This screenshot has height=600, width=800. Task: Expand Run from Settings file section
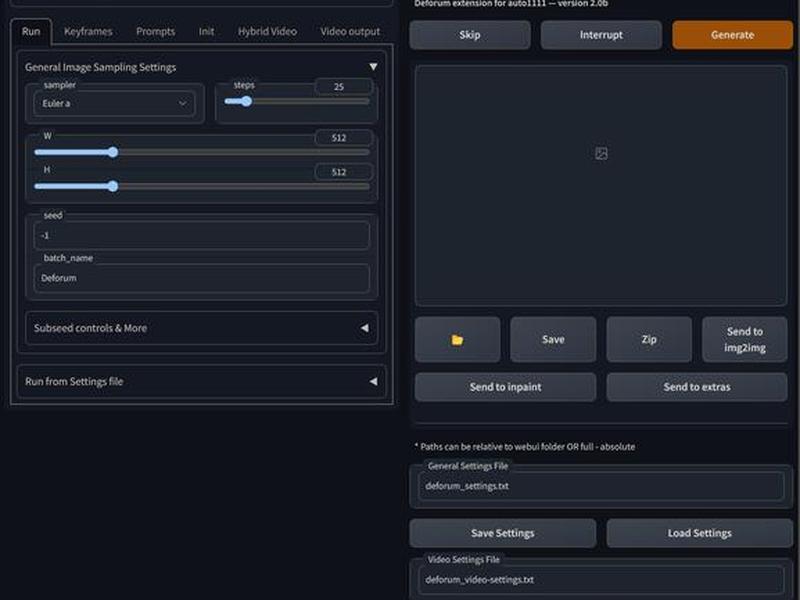pos(202,381)
